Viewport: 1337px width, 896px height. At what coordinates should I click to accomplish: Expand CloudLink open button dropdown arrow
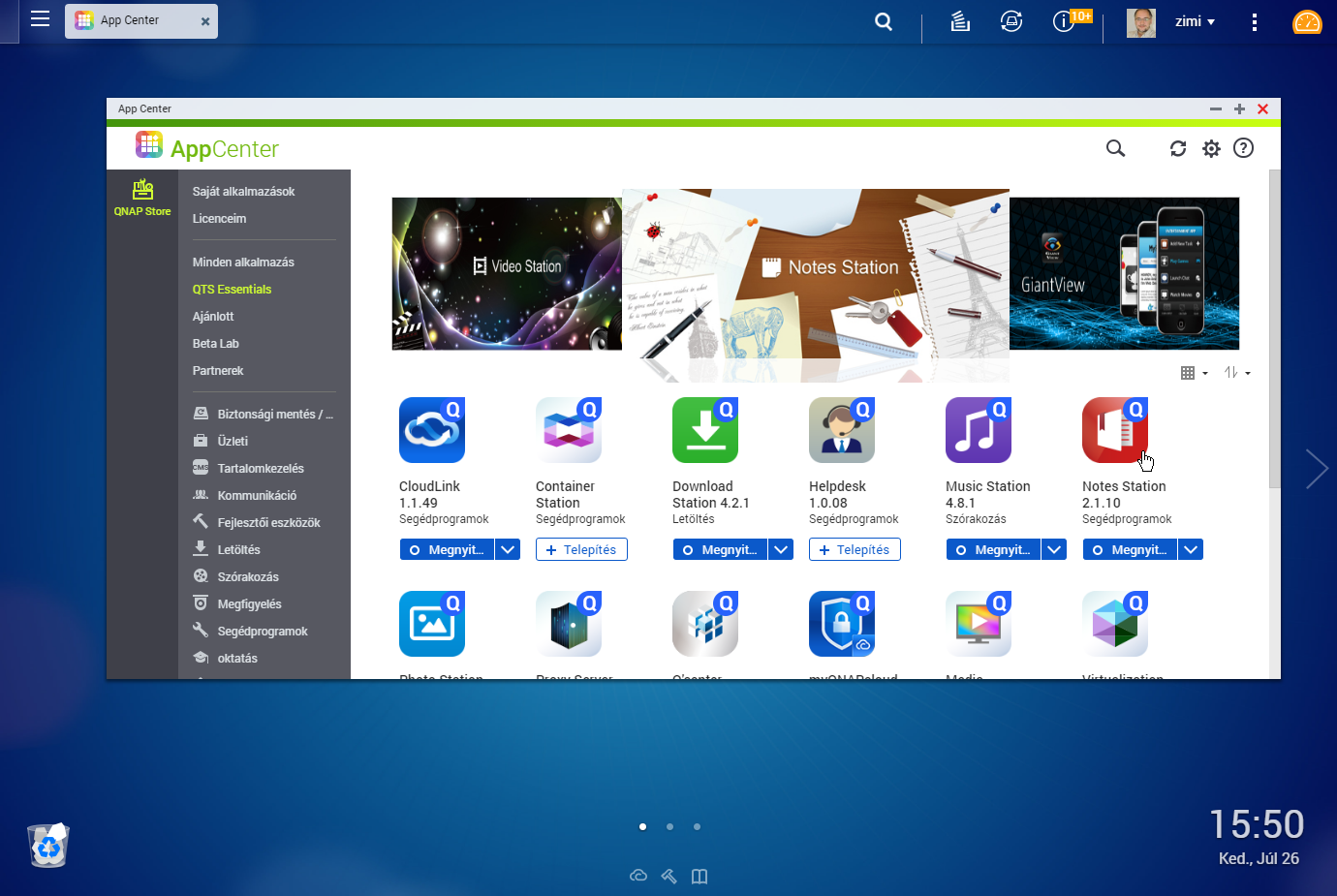(x=508, y=549)
